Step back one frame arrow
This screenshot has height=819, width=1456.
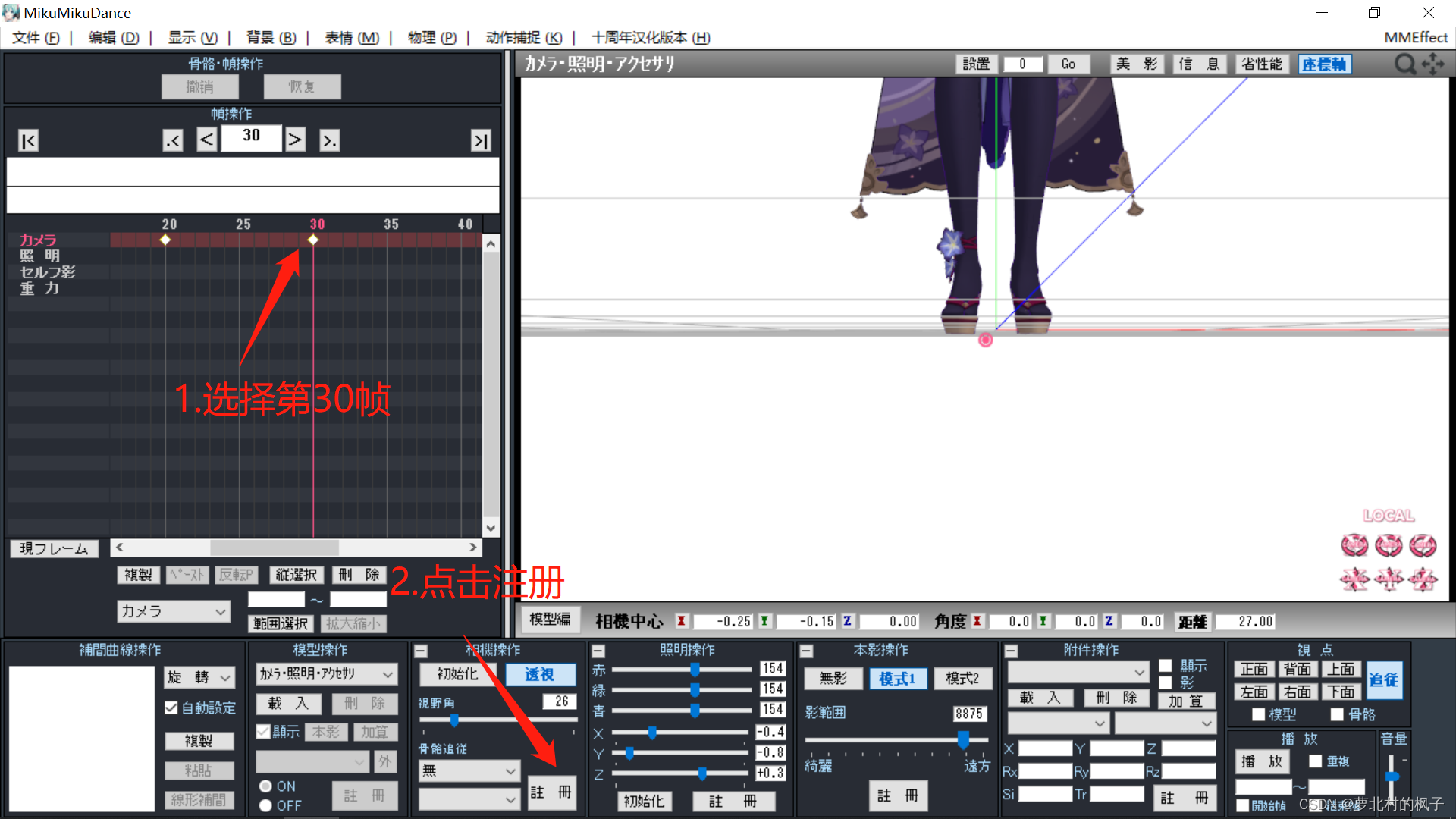pyautogui.click(x=206, y=140)
